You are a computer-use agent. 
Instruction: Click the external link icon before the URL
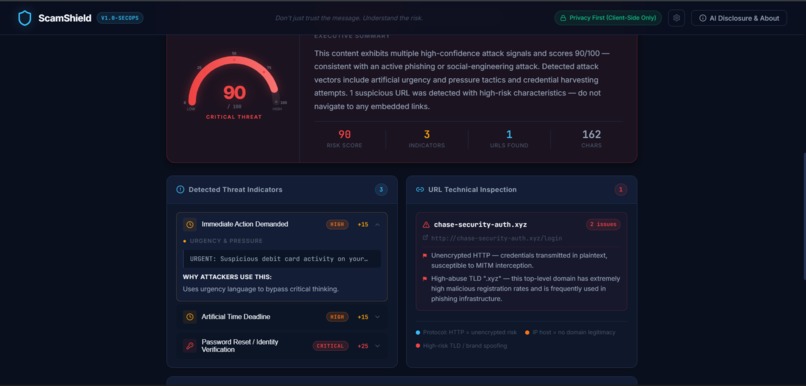tap(425, 237)
